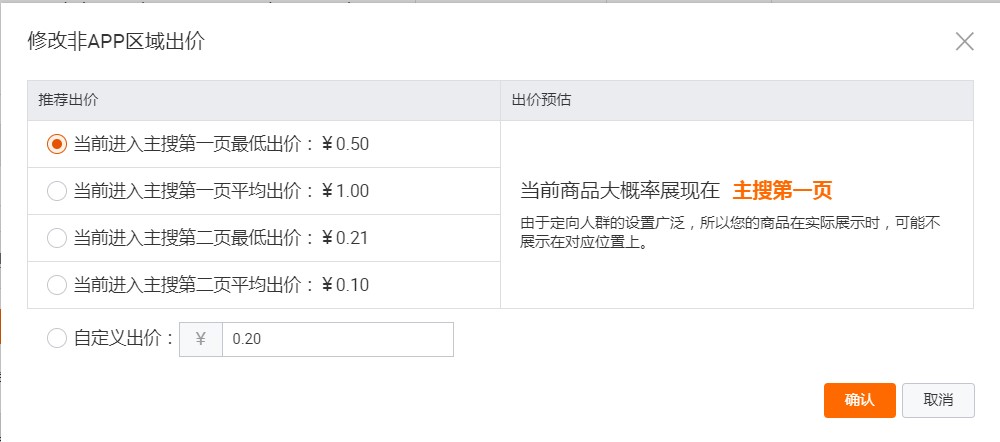The width and height of the screenshot is (1000, 442).
Task: Choose the 主搜第一页平均出价 radio option
Action: (x=57, y=191)
